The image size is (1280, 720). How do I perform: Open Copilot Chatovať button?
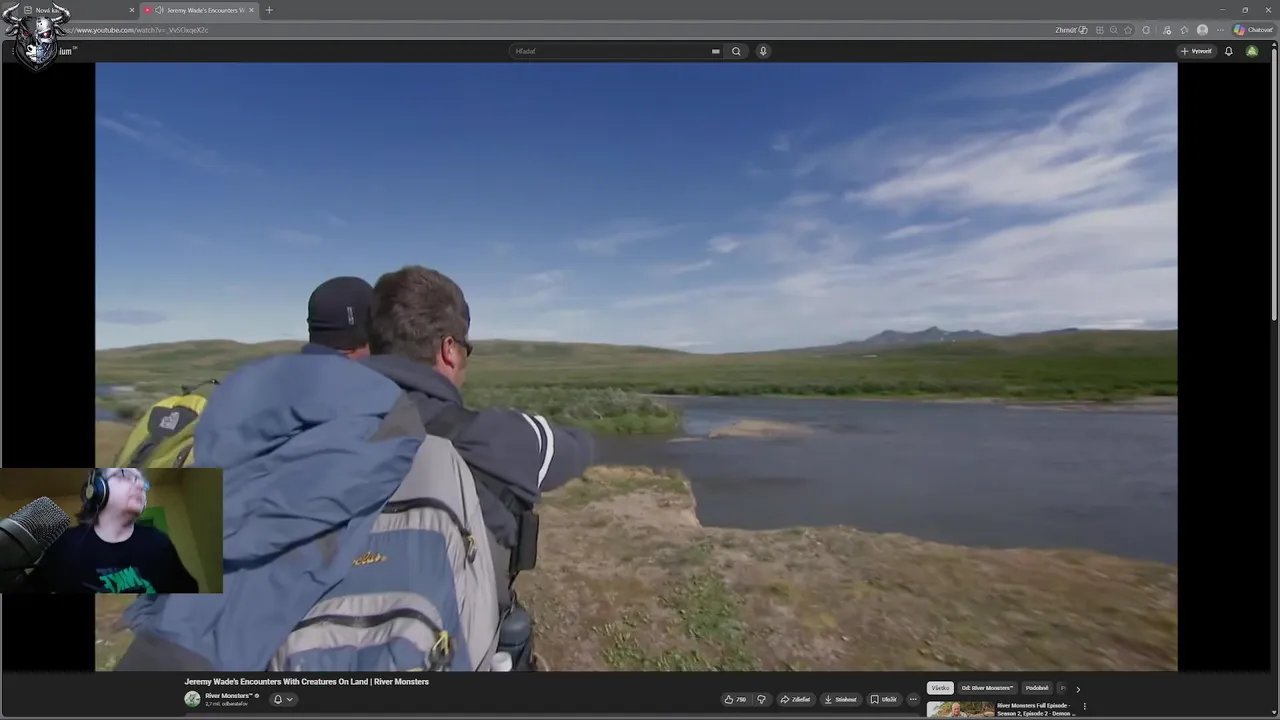coord(1253,30)
